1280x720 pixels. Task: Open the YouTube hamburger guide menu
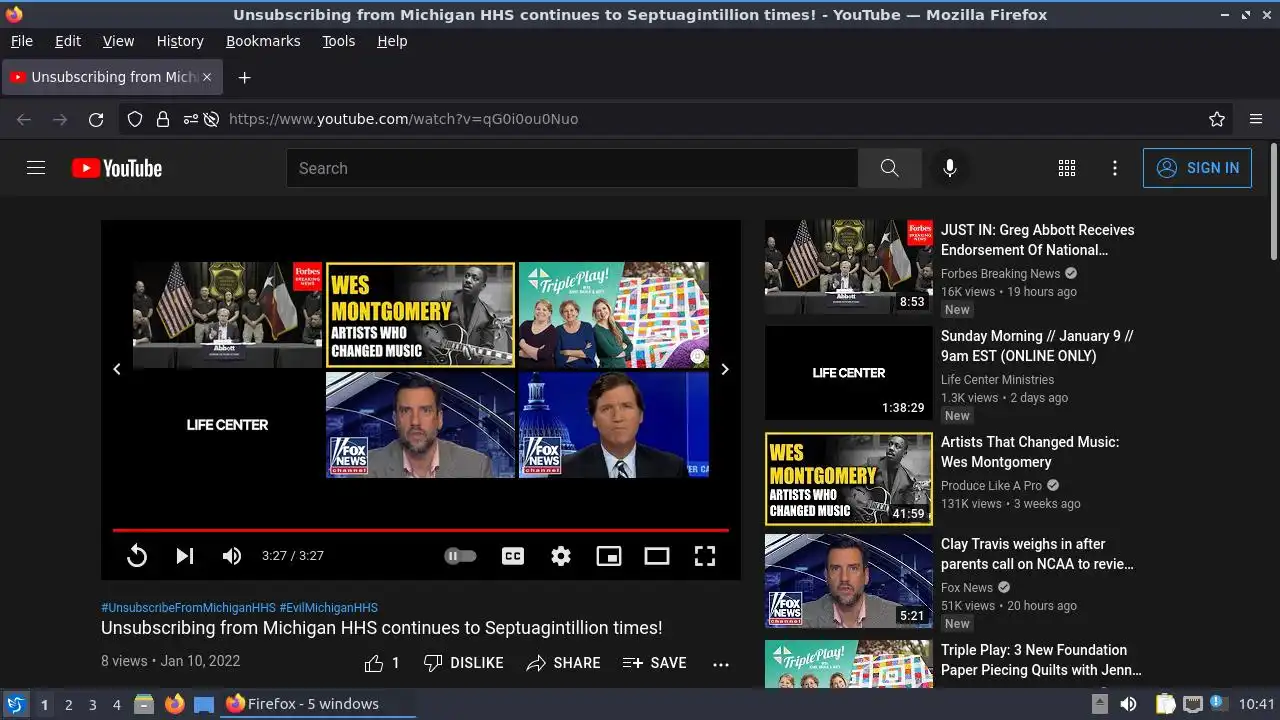36,168
